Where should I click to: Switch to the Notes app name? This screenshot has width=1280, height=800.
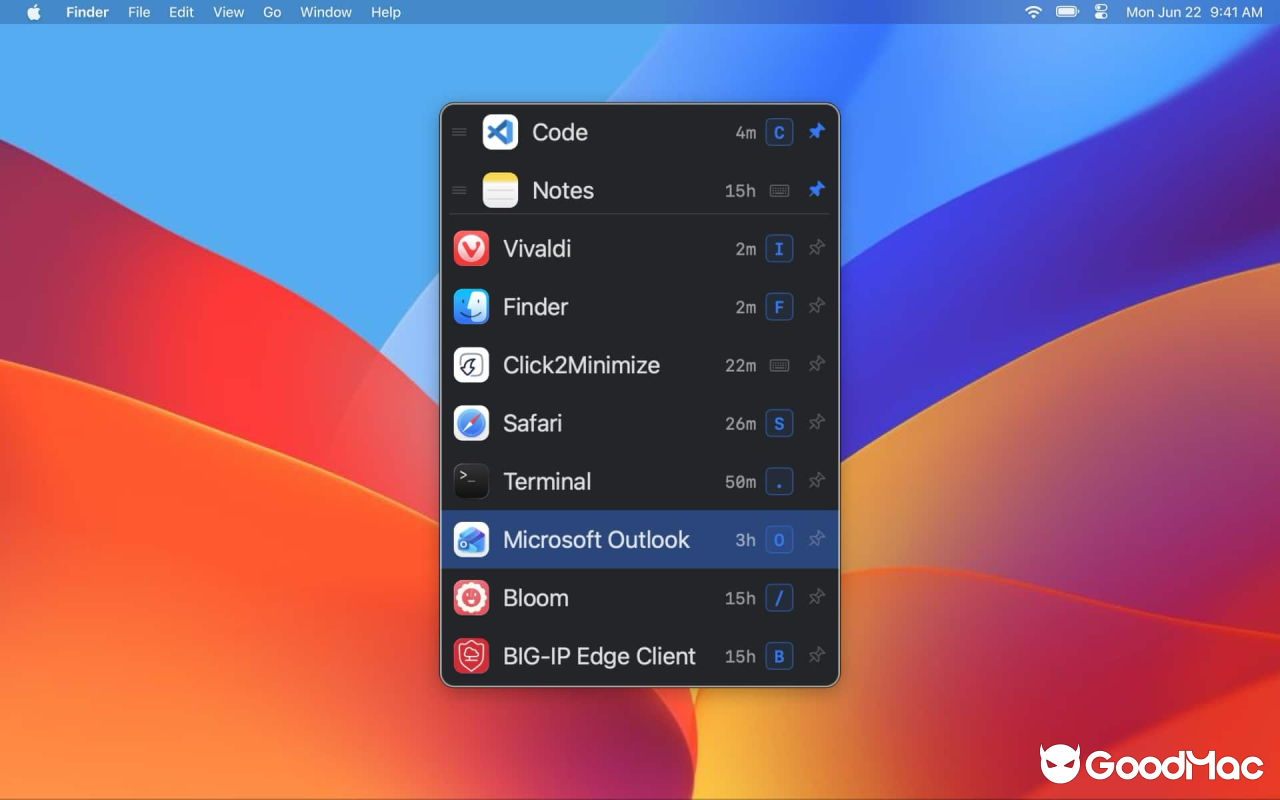[x=563, y=190]
